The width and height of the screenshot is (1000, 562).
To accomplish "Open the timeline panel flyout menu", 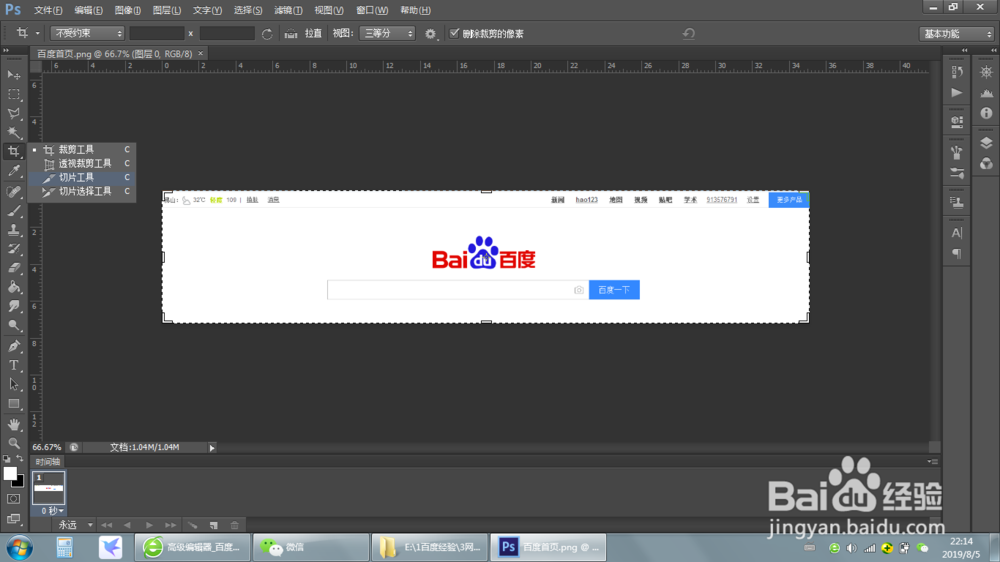I will [x=932, y=461].
